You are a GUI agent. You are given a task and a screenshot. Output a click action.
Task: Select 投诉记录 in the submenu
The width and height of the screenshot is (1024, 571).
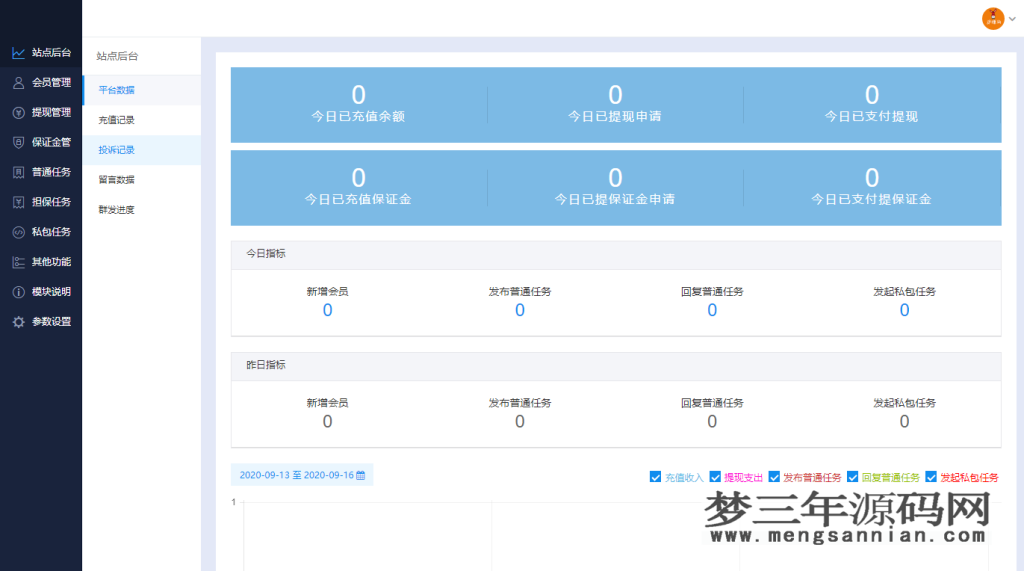pos(142,150)
